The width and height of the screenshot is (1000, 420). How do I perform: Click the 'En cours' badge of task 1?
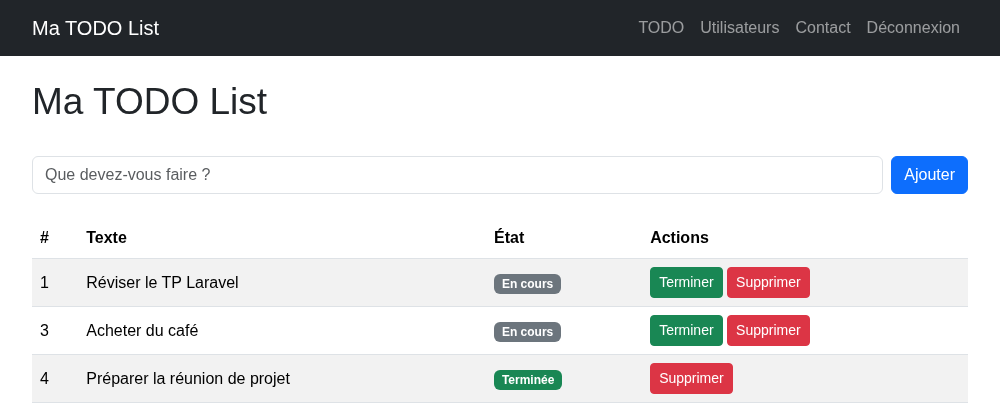[527, 284]
